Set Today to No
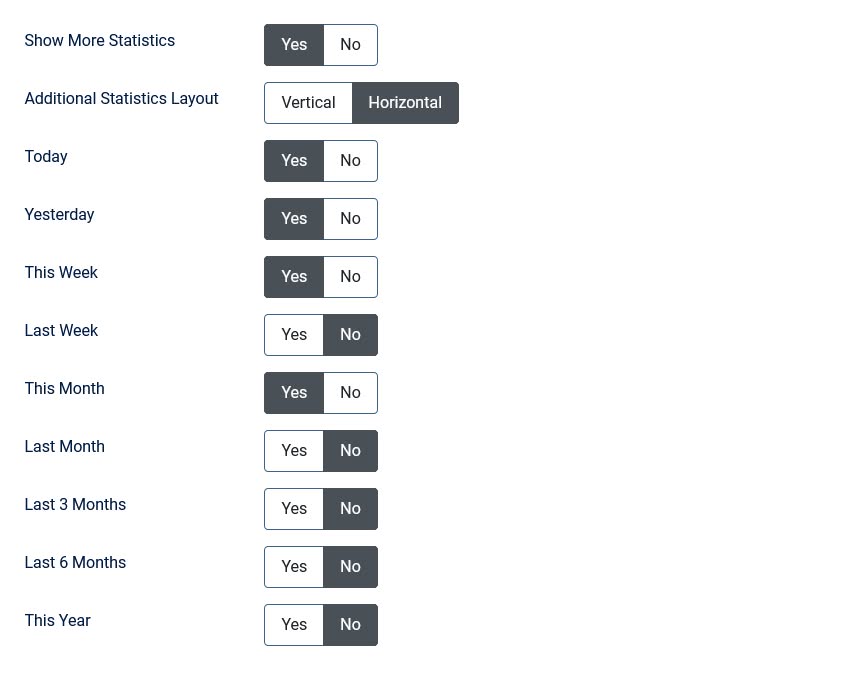846x679 pixels. 350,161
